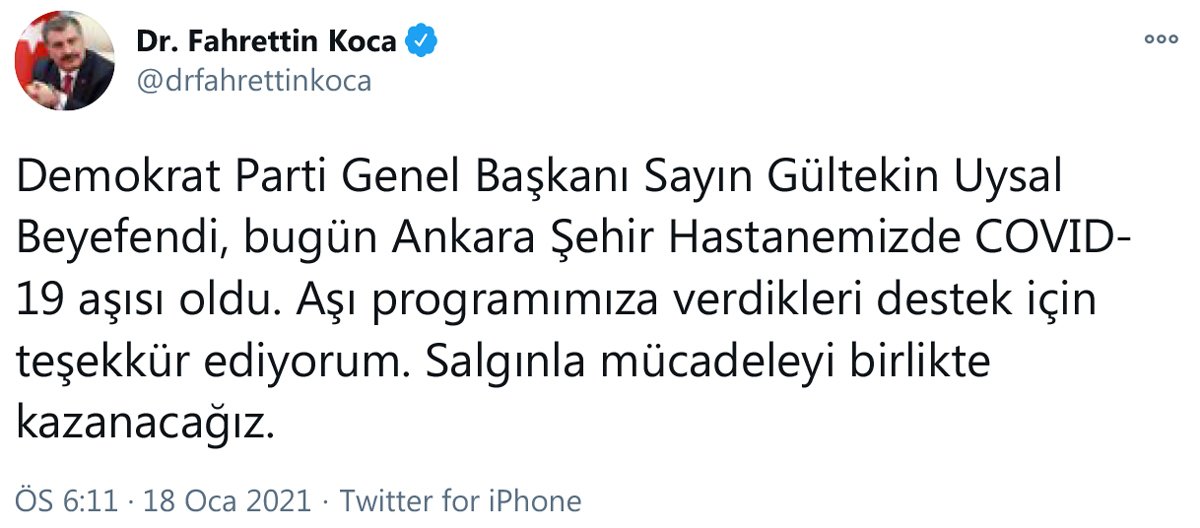Click the display name Dr. Fahrettin Koca
This screenshot has width=1200, height=528.
coord(267,42)
